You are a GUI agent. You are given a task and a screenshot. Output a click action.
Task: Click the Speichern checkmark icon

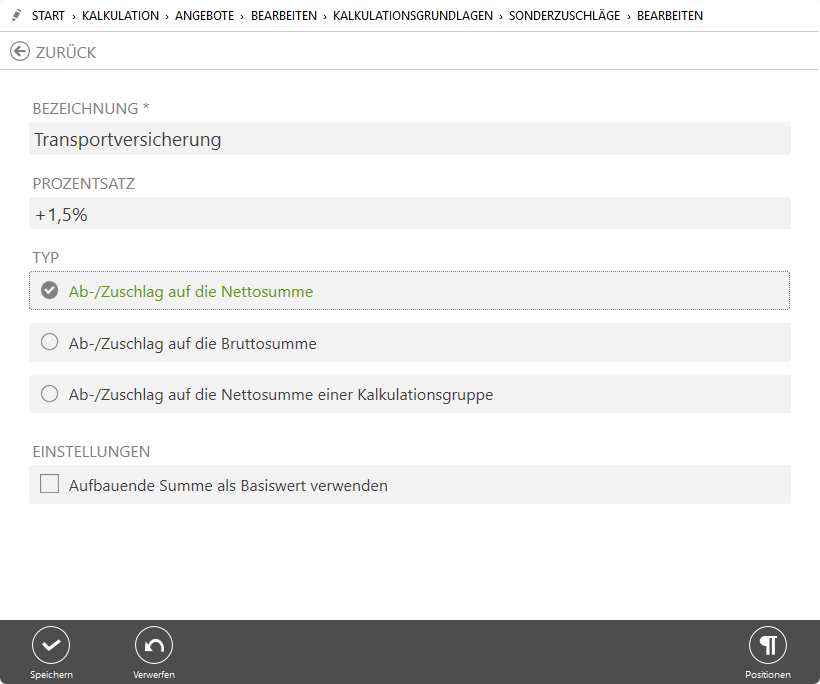coord(51,645)
